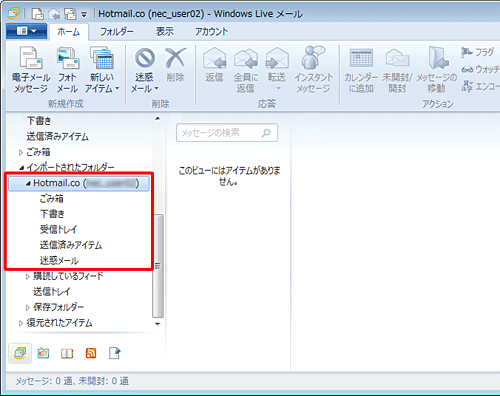The height and width of the screenshot is (396, 500).
Task: Click the 返信 reply icon
Action: click(x=214, y=58)
